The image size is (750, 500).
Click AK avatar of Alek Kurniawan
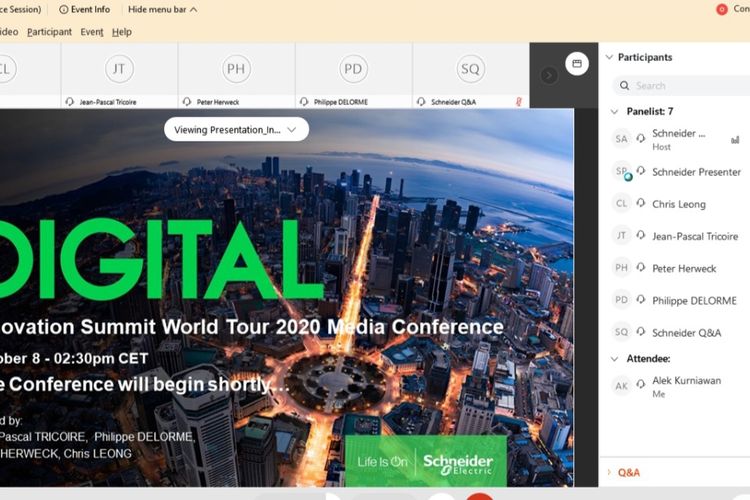[x=621, y=386]
